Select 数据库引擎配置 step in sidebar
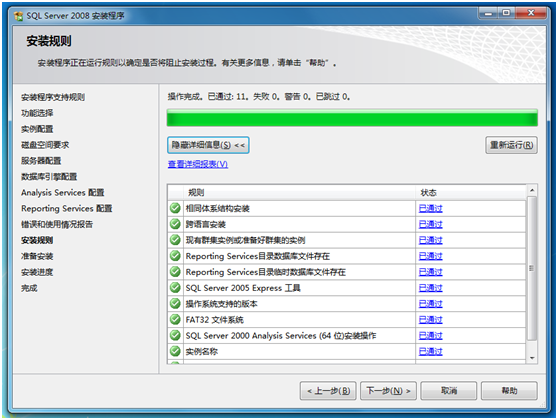 pyautogui.click(x=49, y=177)
